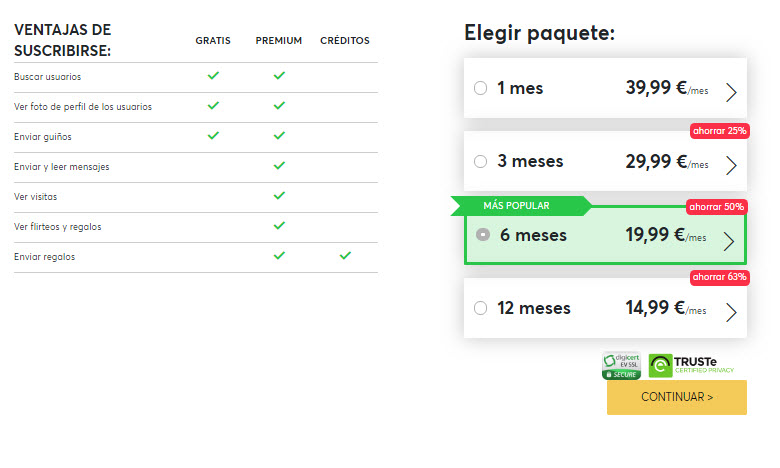Screen dimensions: 780x468
Task: Open the 1 mes package arrow
Action: click(731, 92)
